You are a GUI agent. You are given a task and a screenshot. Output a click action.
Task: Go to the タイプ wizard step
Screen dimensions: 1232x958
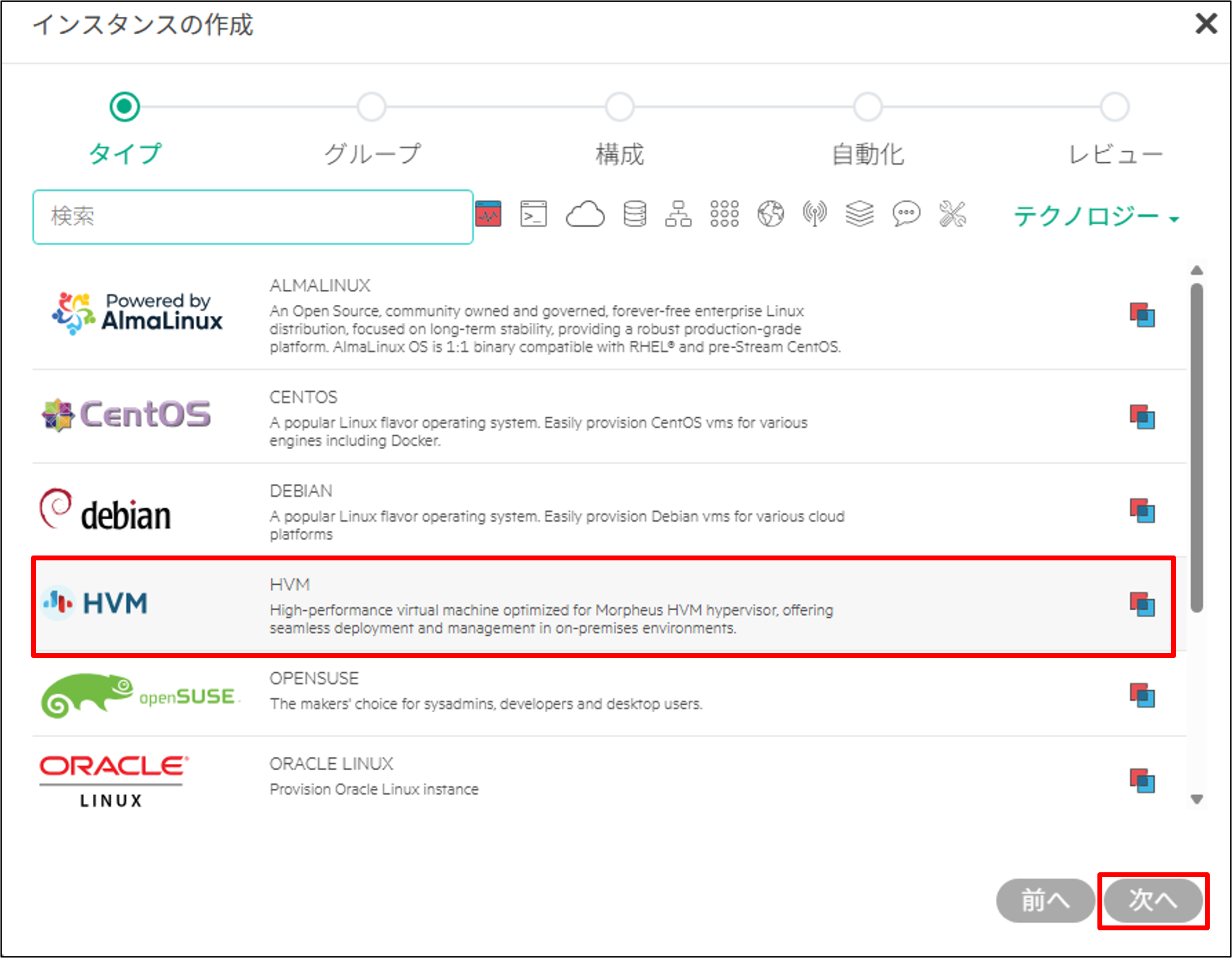coord(125,155)
